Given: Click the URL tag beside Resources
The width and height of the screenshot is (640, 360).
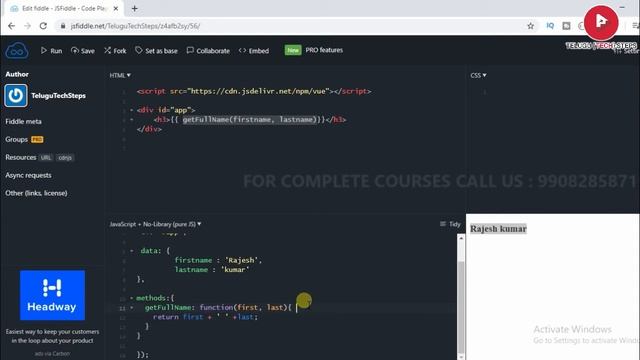Looking at the screenshot, I should click(x=46, y=158).
